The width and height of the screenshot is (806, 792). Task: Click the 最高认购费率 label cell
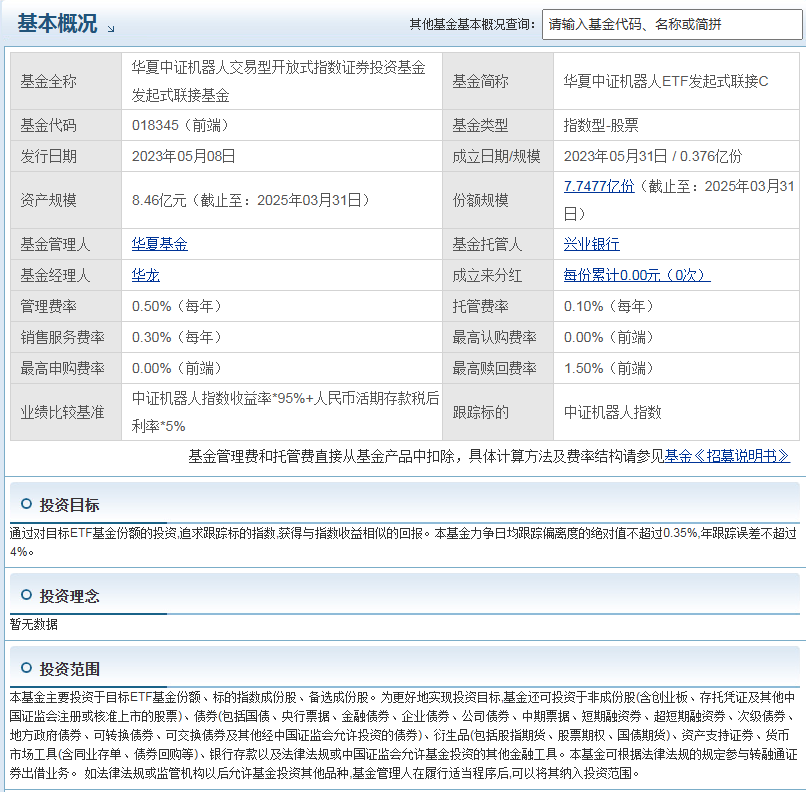498,337
